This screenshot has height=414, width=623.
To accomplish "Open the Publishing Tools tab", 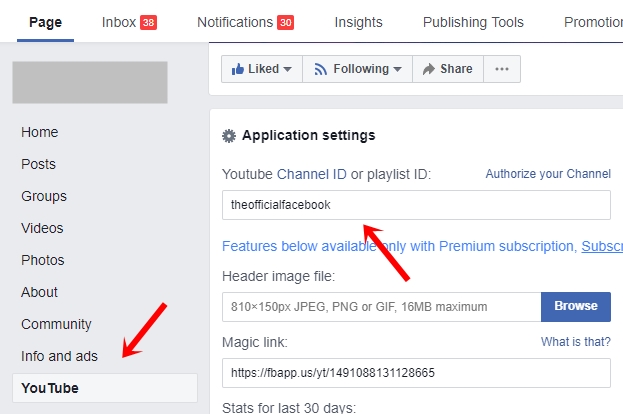I will click(x=473, y=22).
